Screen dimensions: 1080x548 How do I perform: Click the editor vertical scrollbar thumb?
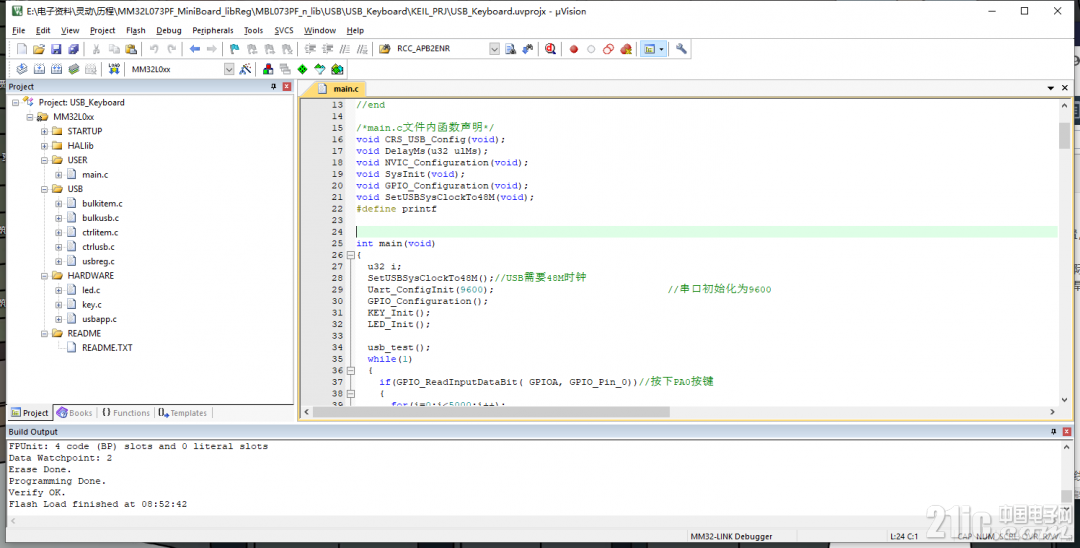1064,136
